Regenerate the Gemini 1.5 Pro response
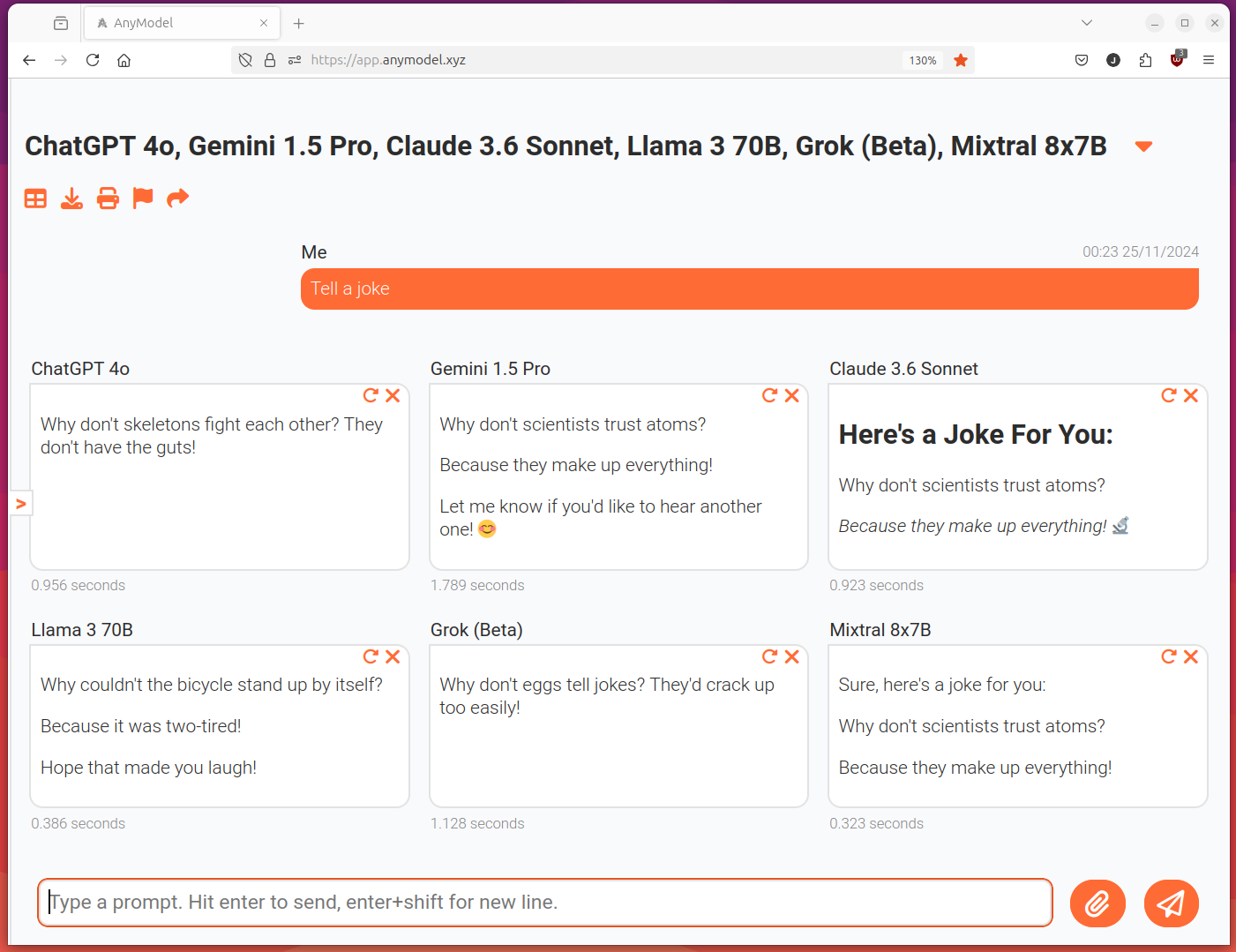The image size is (1236, 952). (x=769, y=395)
